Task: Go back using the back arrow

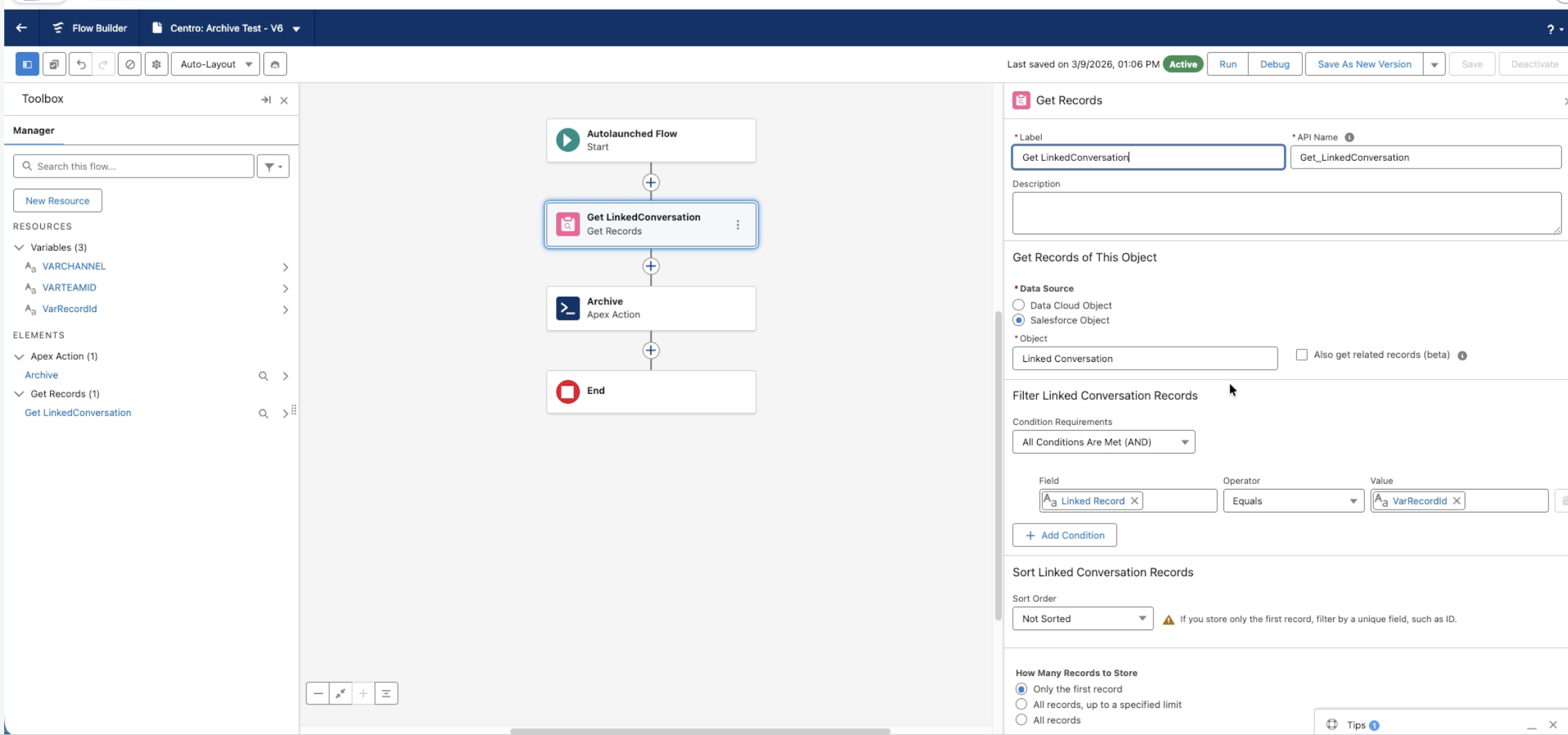Action: [21, 28]
